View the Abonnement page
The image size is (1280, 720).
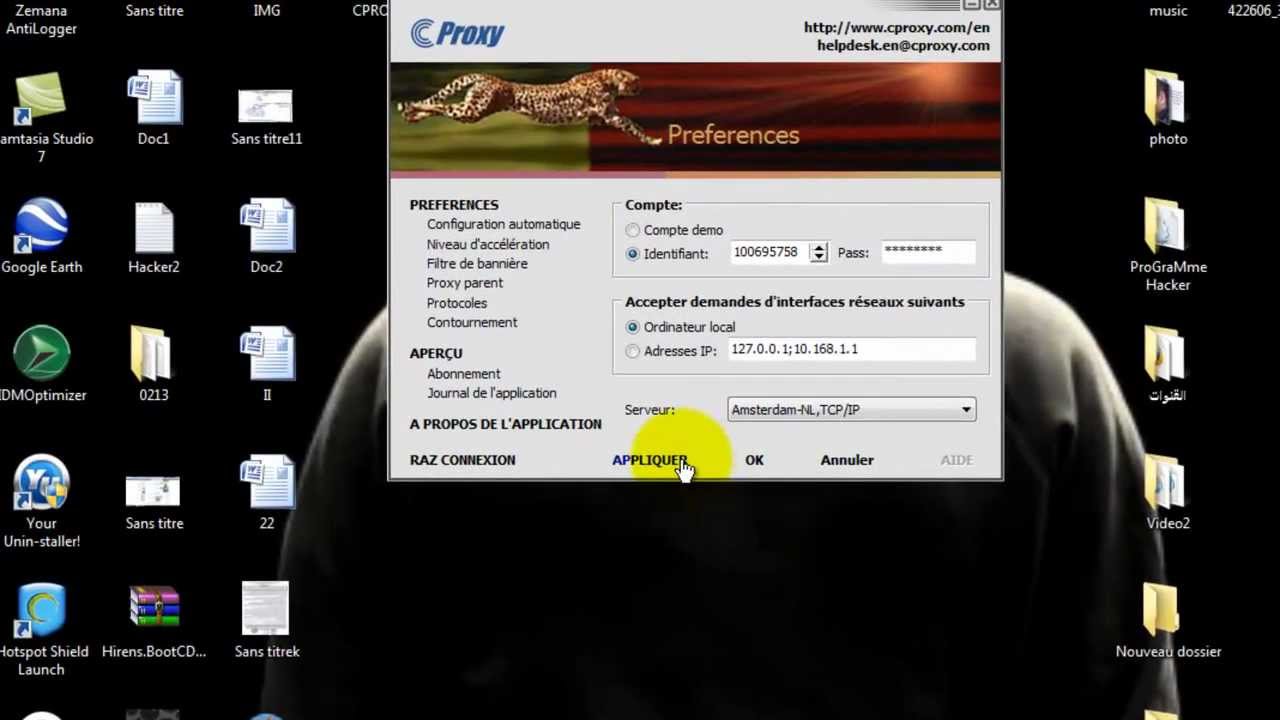pos(464,374)
